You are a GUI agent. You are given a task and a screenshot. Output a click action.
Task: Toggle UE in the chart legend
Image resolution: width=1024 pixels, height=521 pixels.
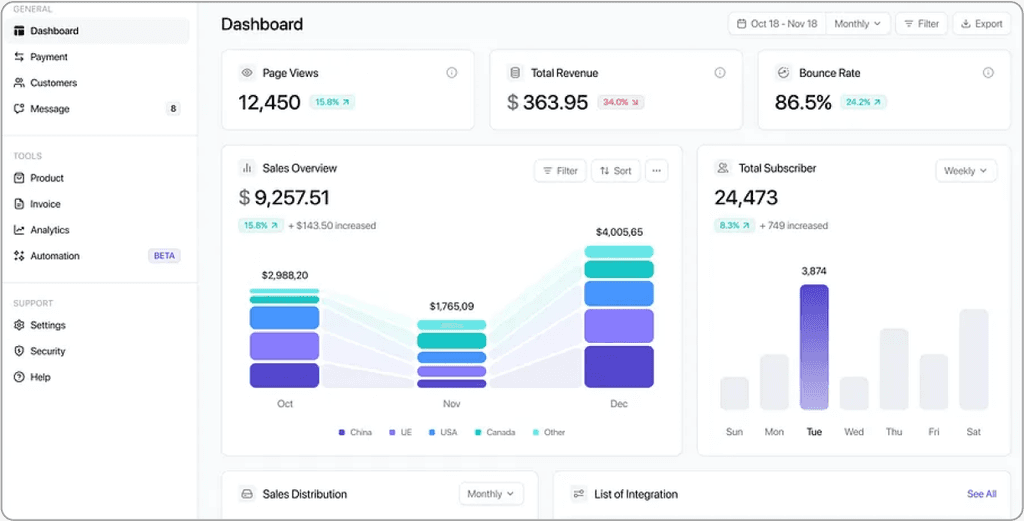pyautogui.click(x=400, y=432)
